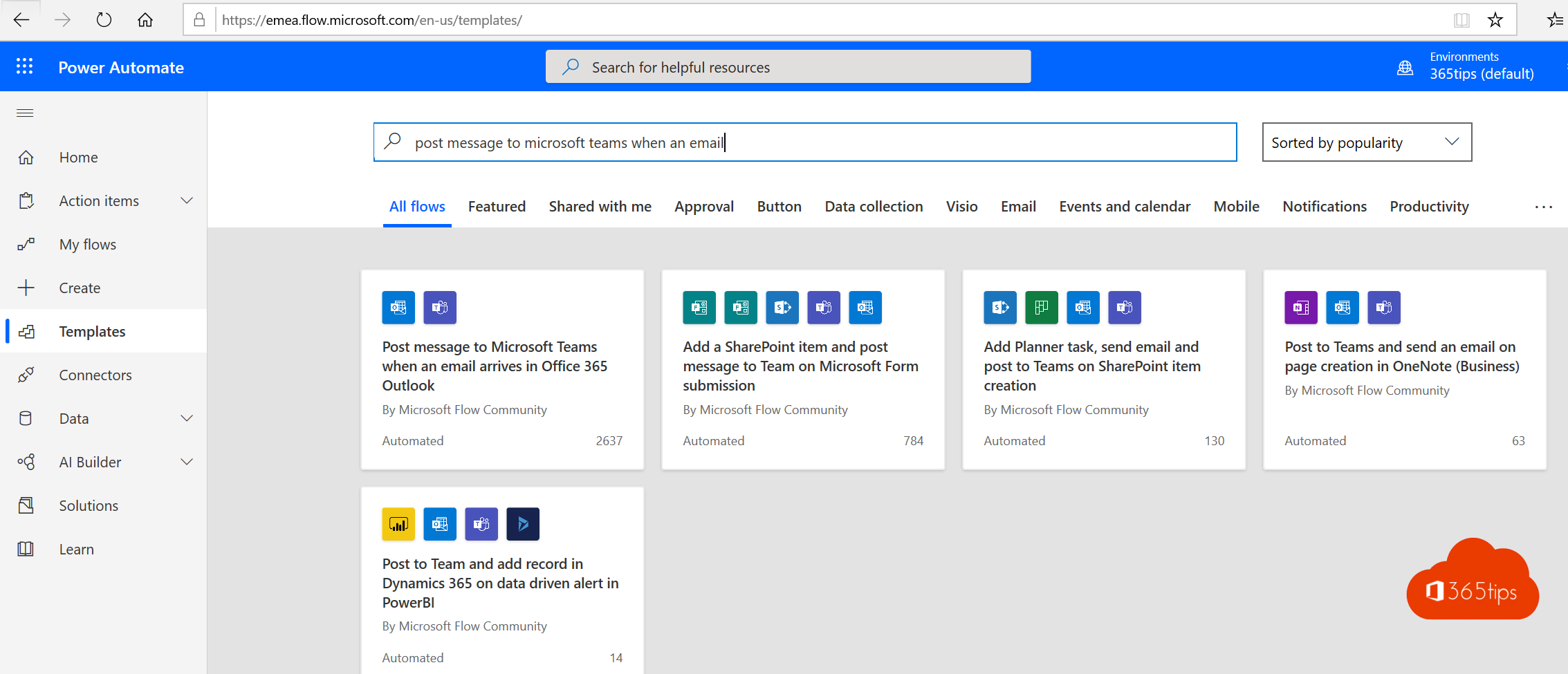Select the All flows tab
1568x674 pixels.
417,207
